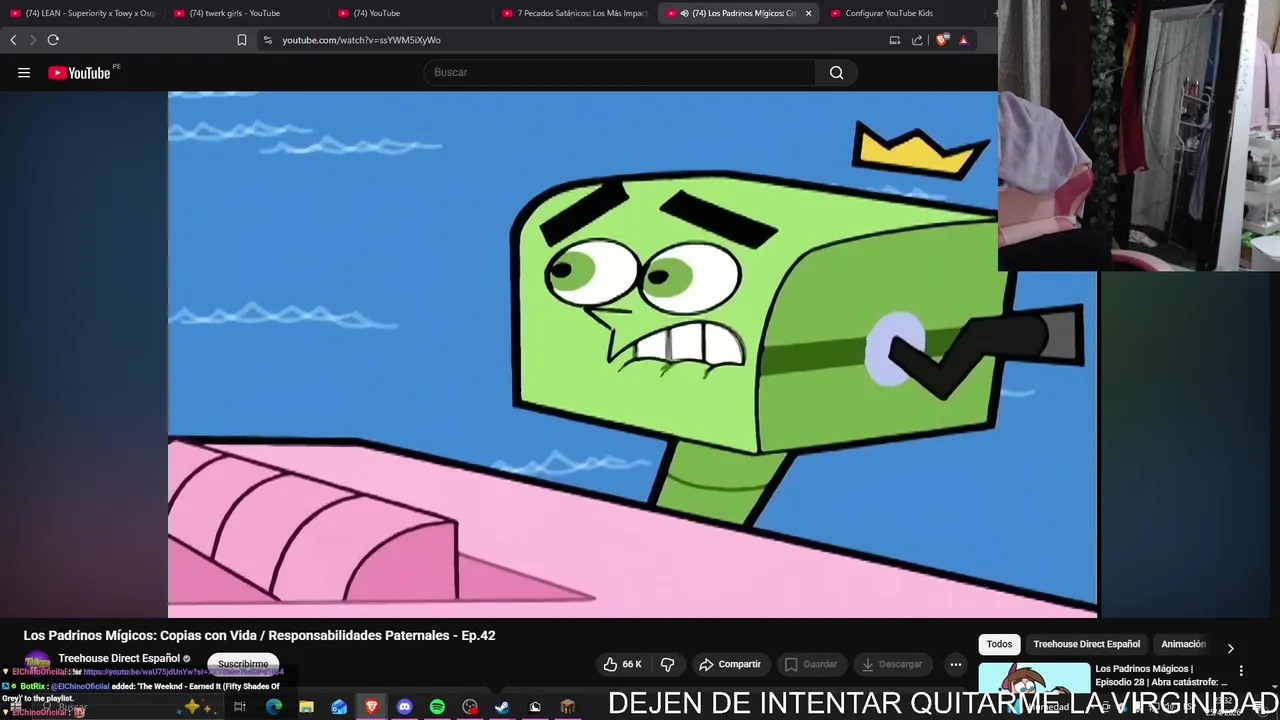Share this page via the share icon
Screen dimensions: 1280x720
[917, 40]
